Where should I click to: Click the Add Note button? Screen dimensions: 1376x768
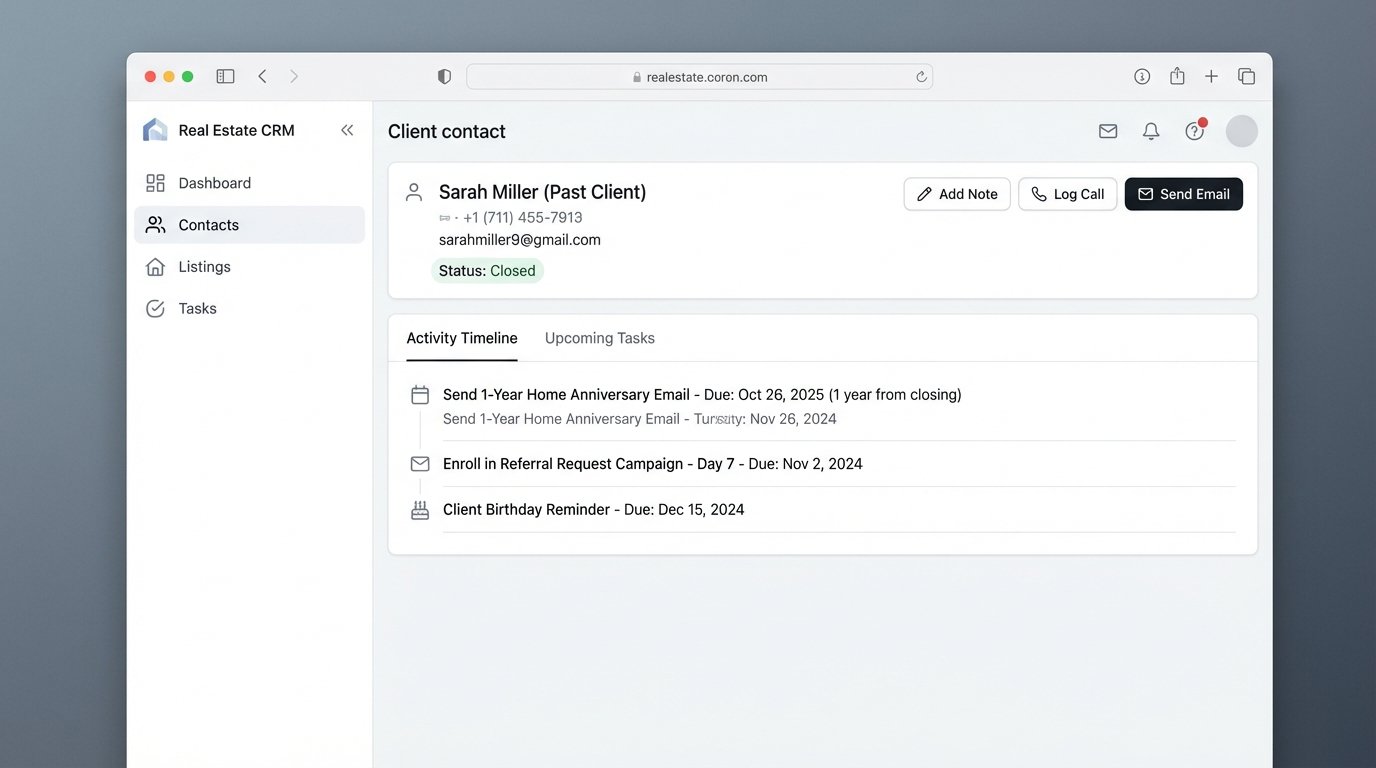click(x=956, y=193)
